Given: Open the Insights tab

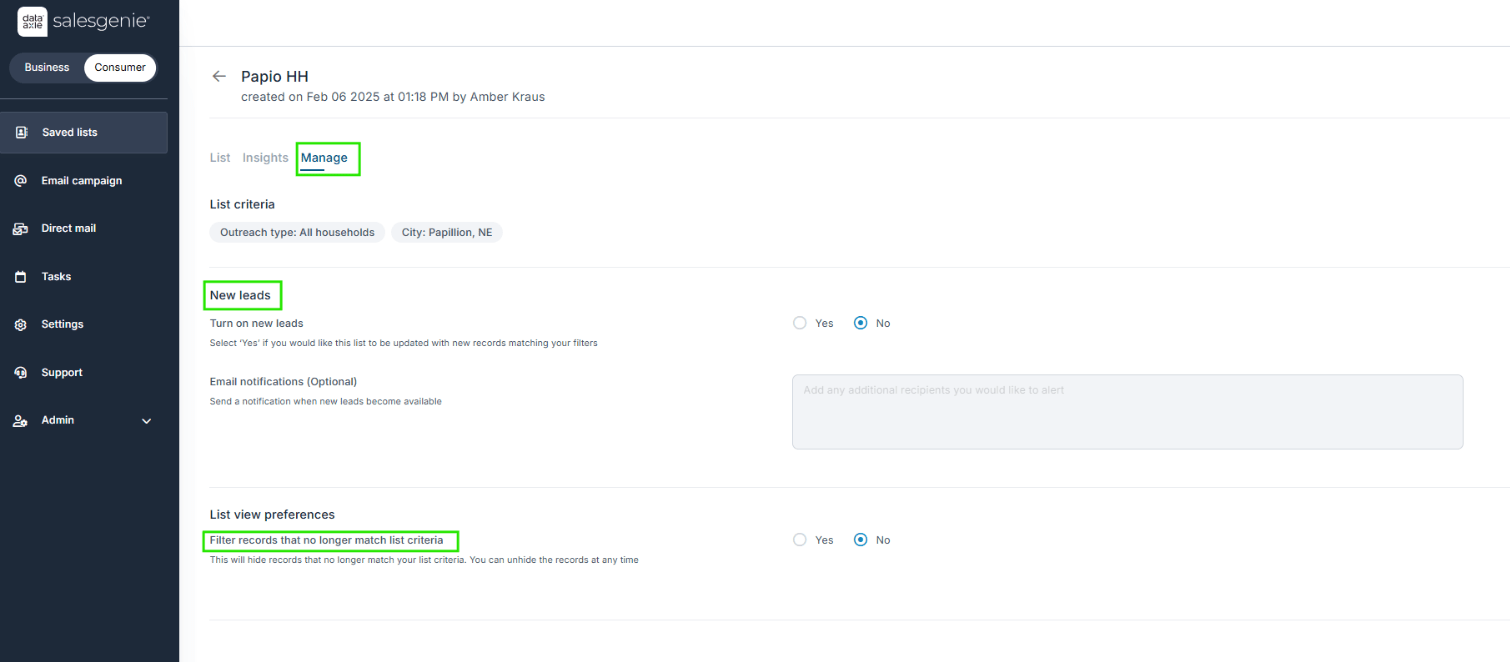Looking at the screenshot, I should tap(265, 158).
